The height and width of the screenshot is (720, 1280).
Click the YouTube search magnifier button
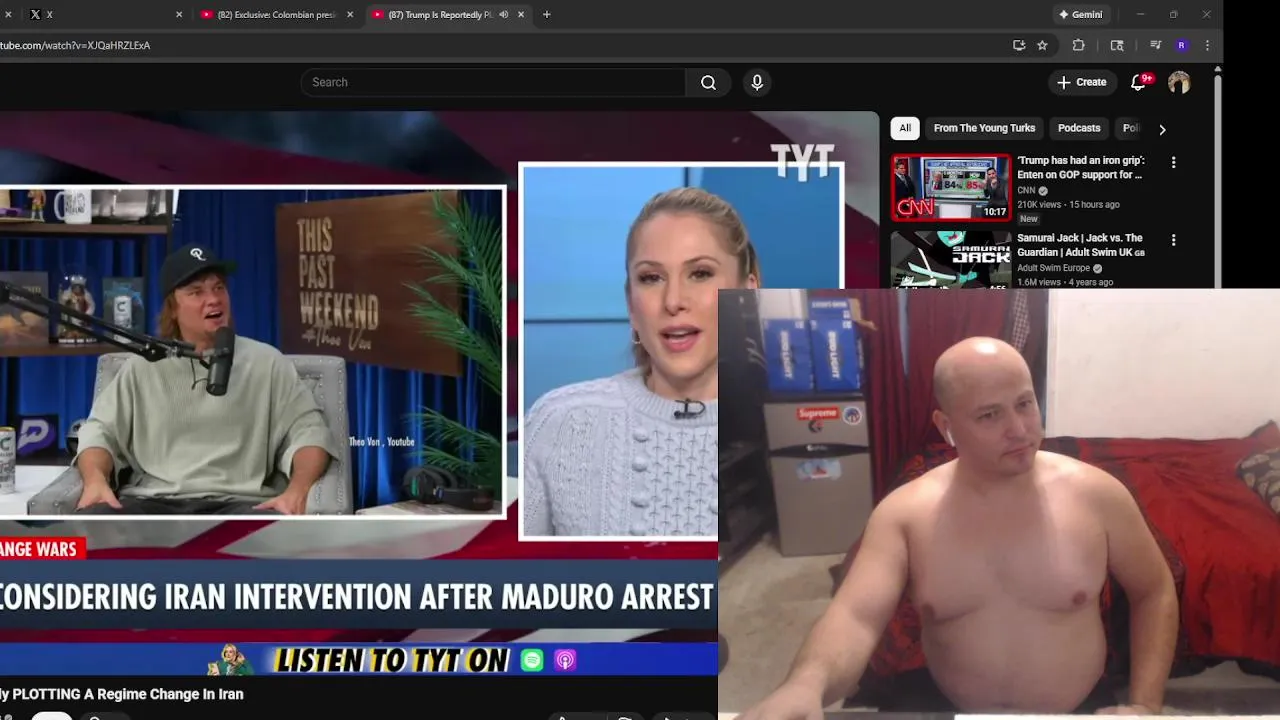coord(708,82)
